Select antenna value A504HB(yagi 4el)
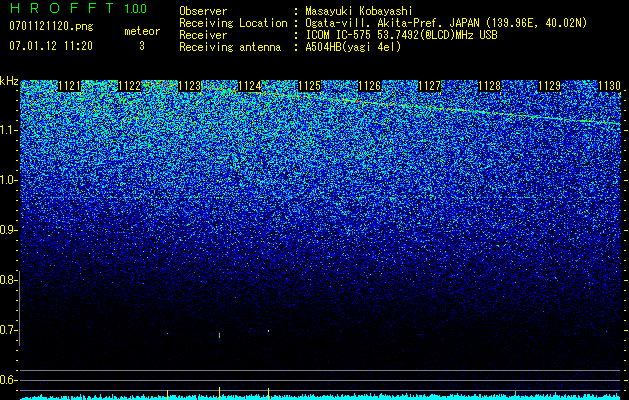629x400 pixels. click(x=353, y=47)
